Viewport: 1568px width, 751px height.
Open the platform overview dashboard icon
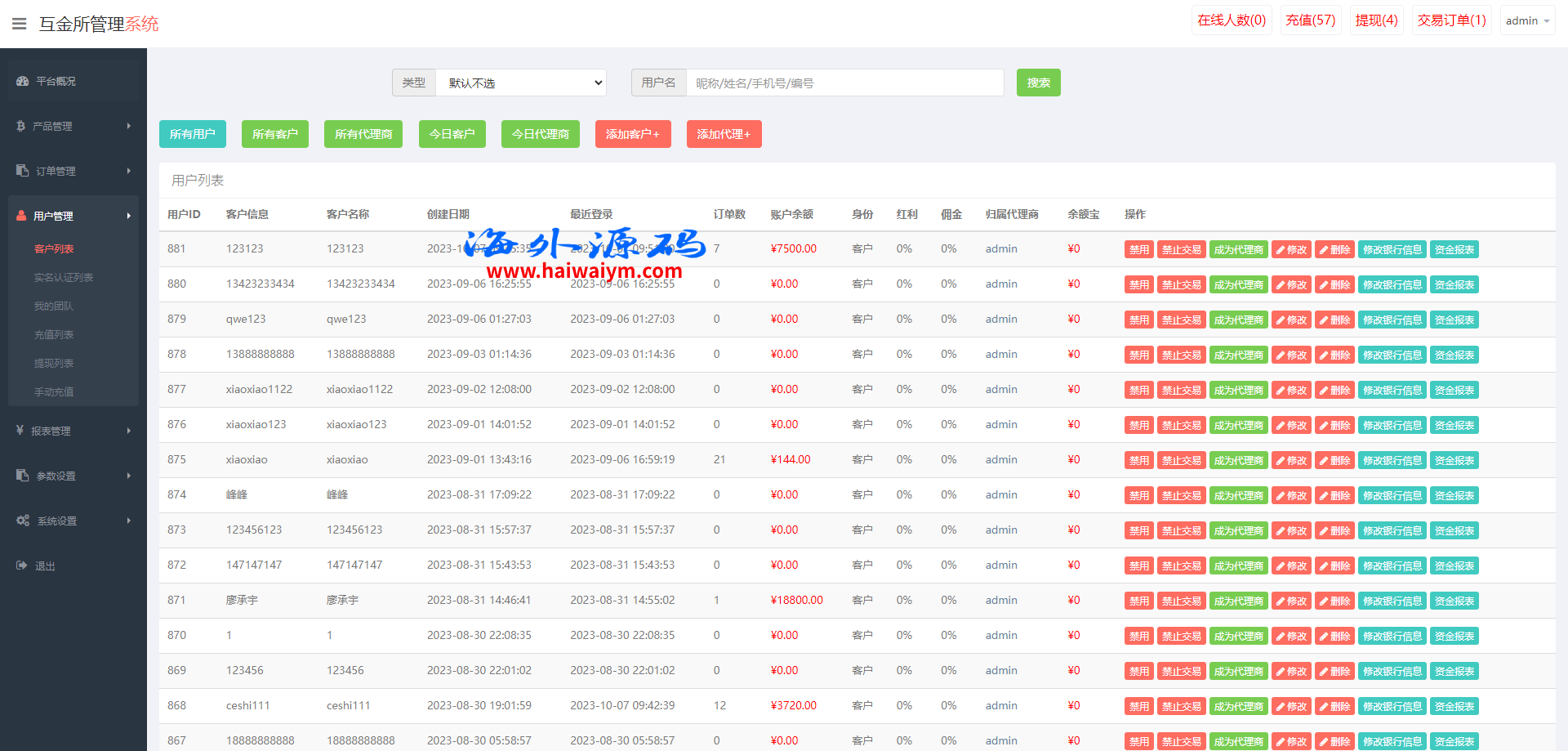point(22,81)
